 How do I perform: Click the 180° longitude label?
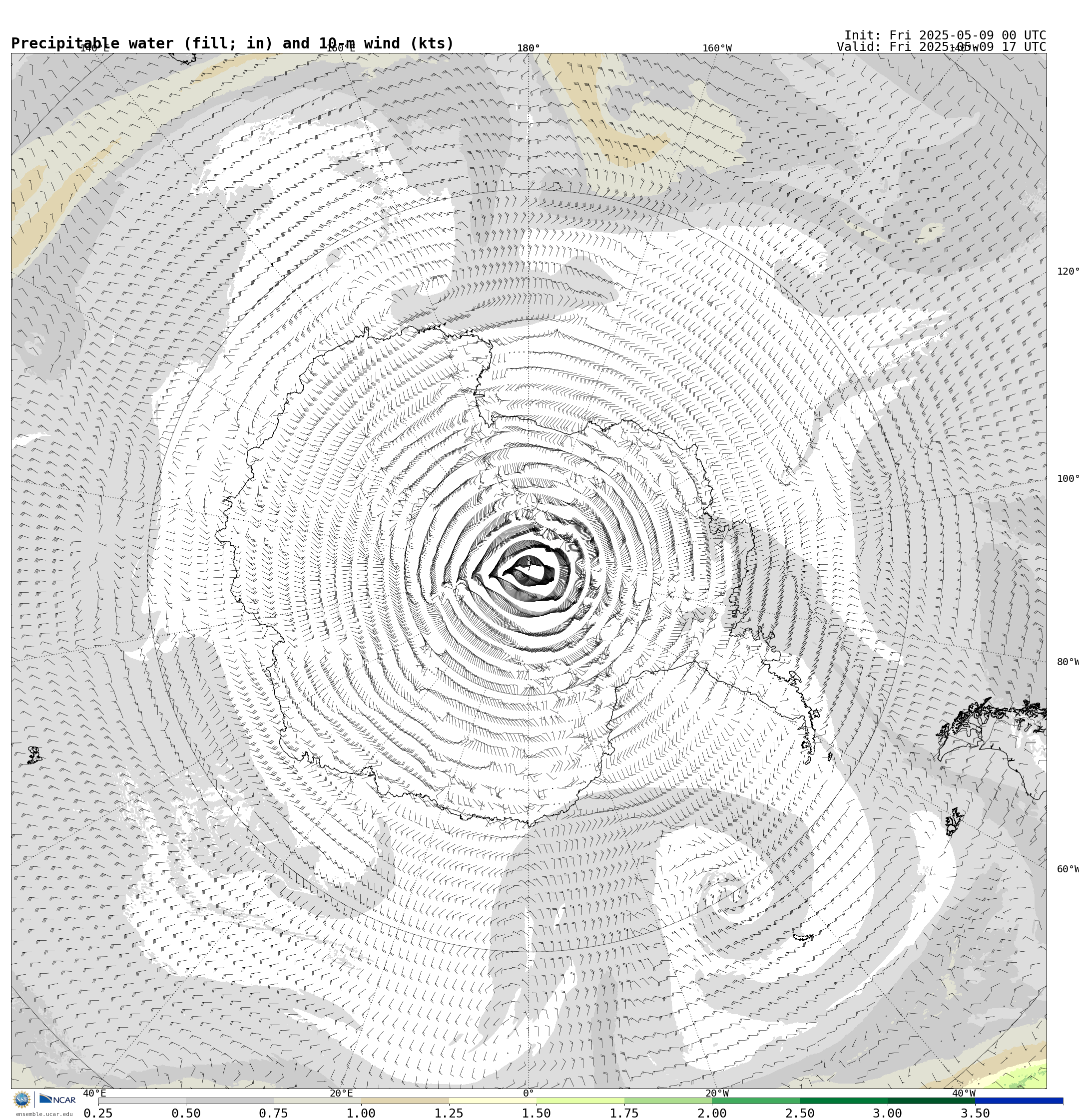point(529,48)
